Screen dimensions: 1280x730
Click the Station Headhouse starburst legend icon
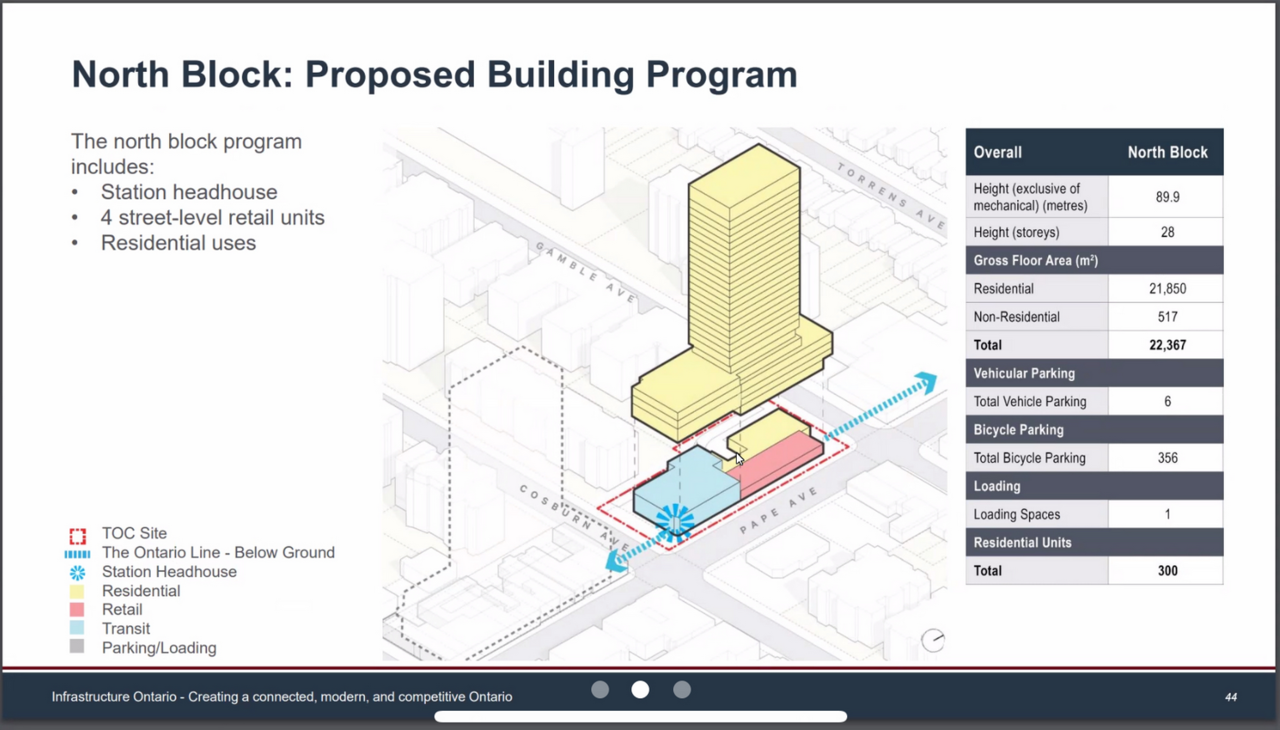tap(77, 572)
